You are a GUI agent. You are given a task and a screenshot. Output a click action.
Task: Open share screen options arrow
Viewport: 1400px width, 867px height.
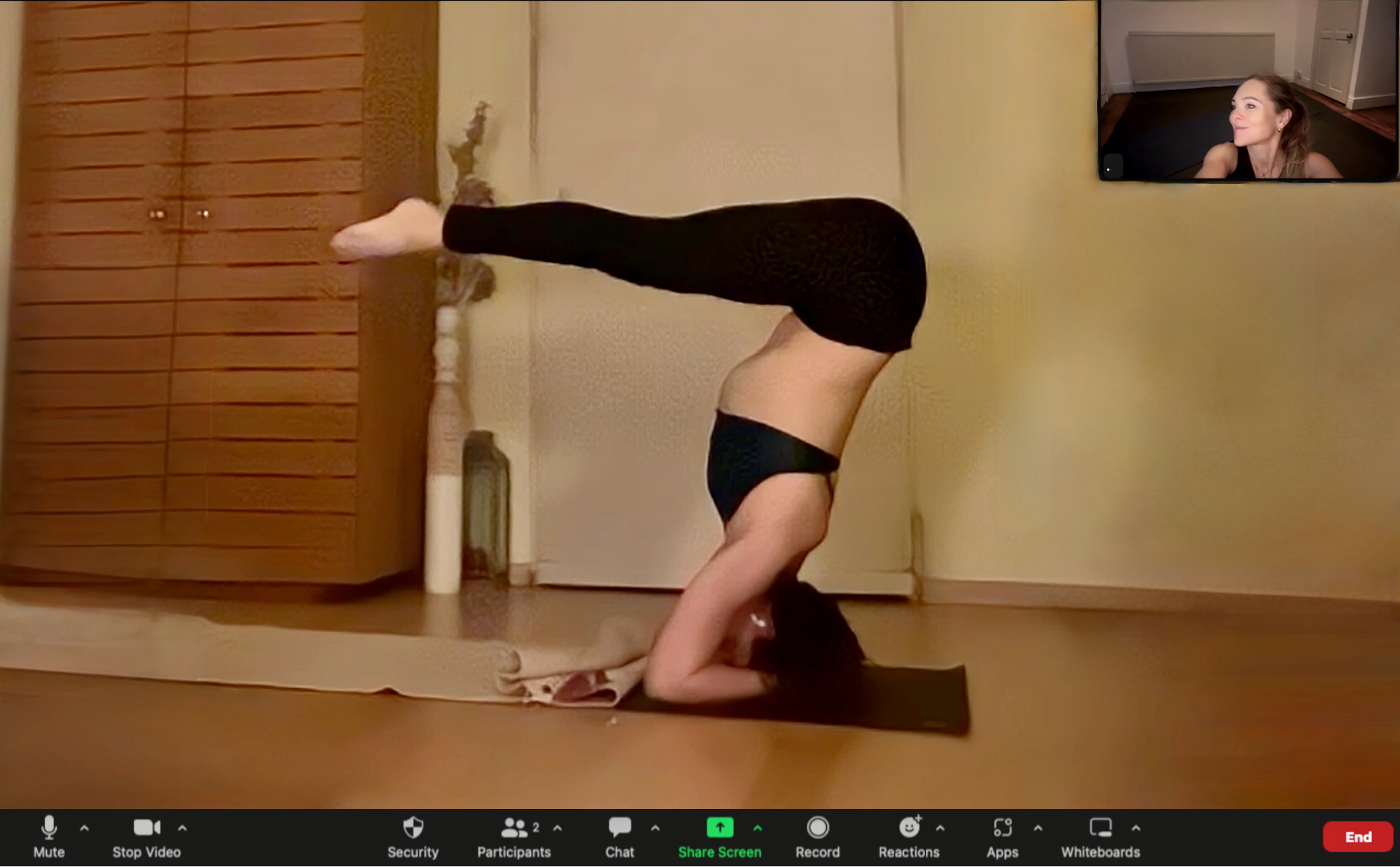[757, 828]
